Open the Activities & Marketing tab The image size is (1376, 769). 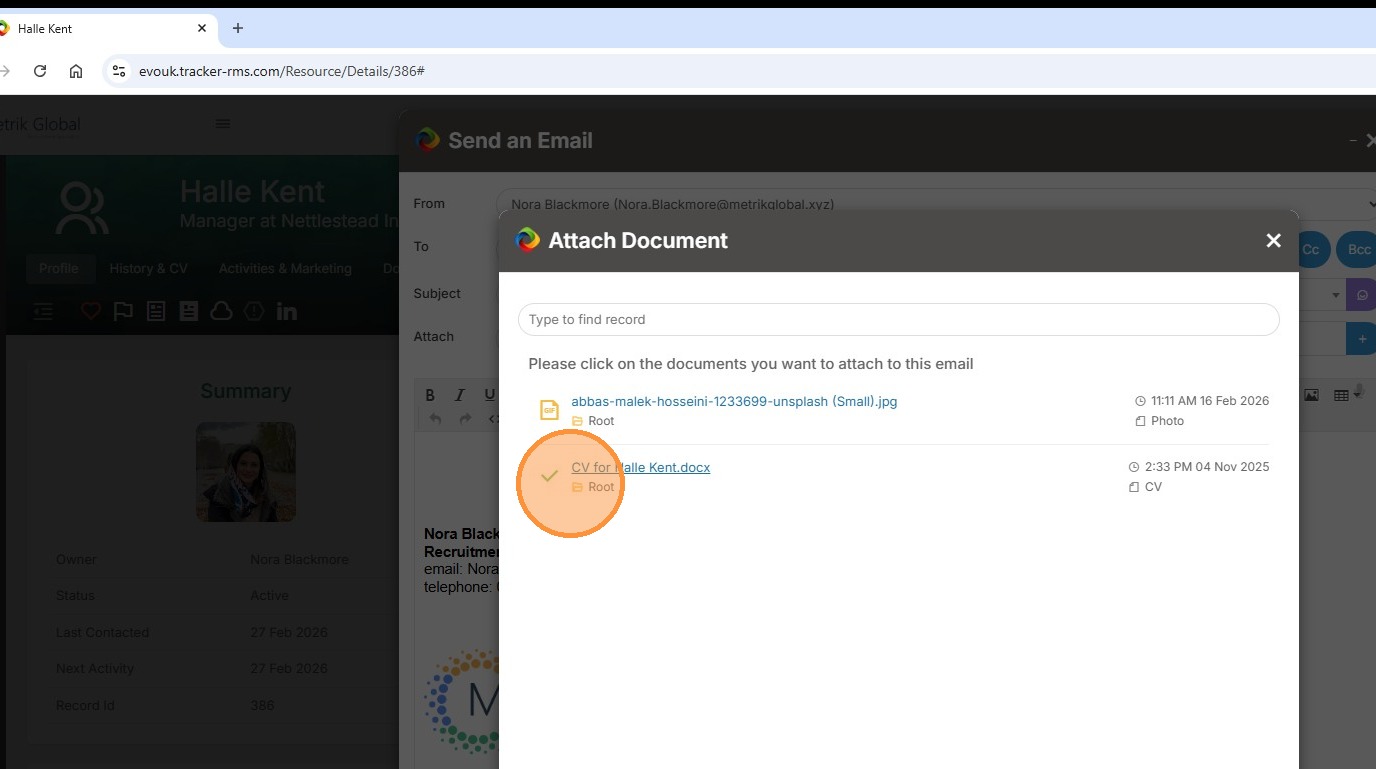click(285, 268)
